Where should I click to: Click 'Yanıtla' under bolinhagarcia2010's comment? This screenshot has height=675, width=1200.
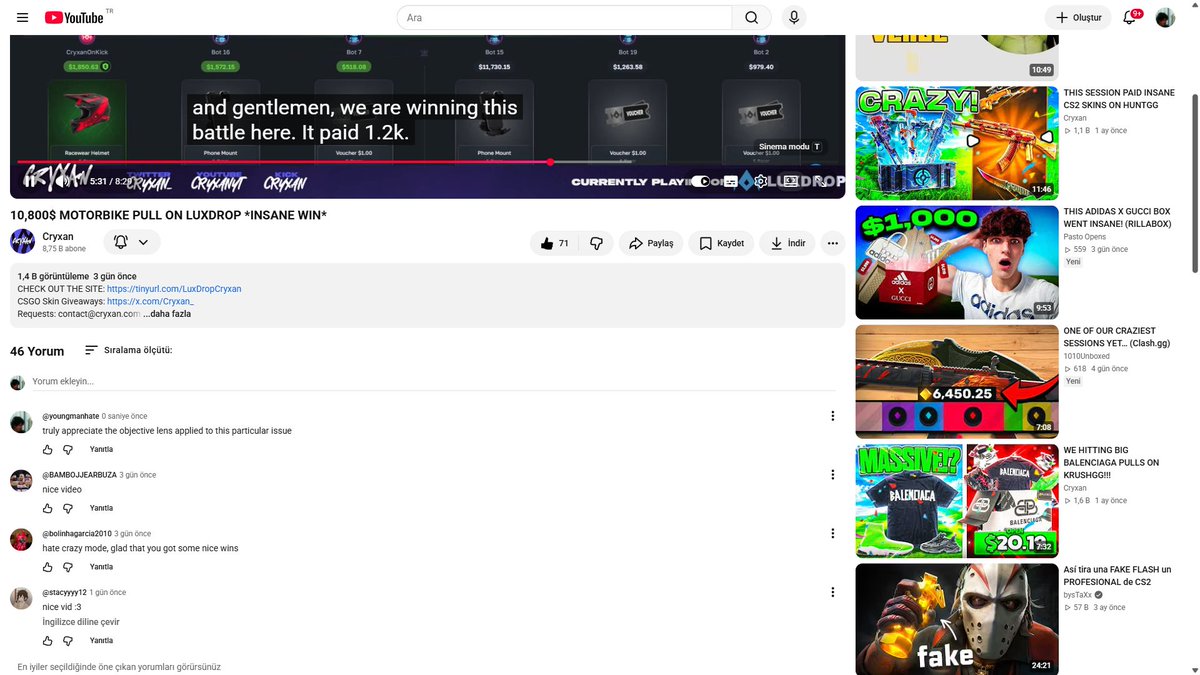[x=101, y=567]
